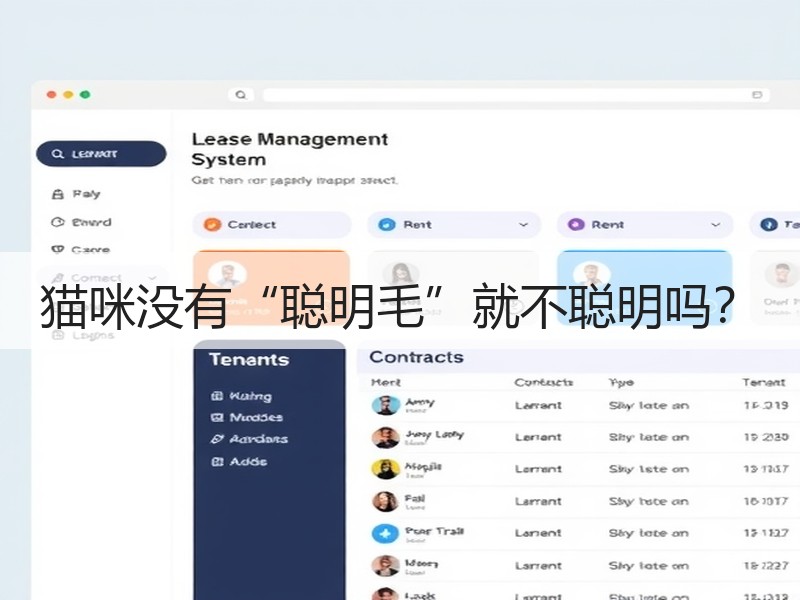This screenshot has width=800, height=600.
Task: Open the Contracts section heading
Action: pos(416,357)
